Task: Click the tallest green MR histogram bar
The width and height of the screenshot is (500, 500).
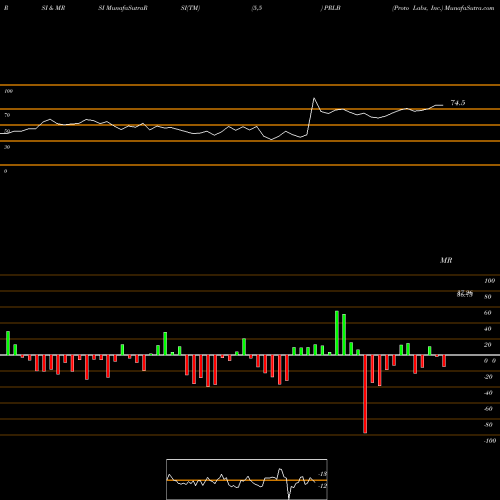Action: (337, 333)
